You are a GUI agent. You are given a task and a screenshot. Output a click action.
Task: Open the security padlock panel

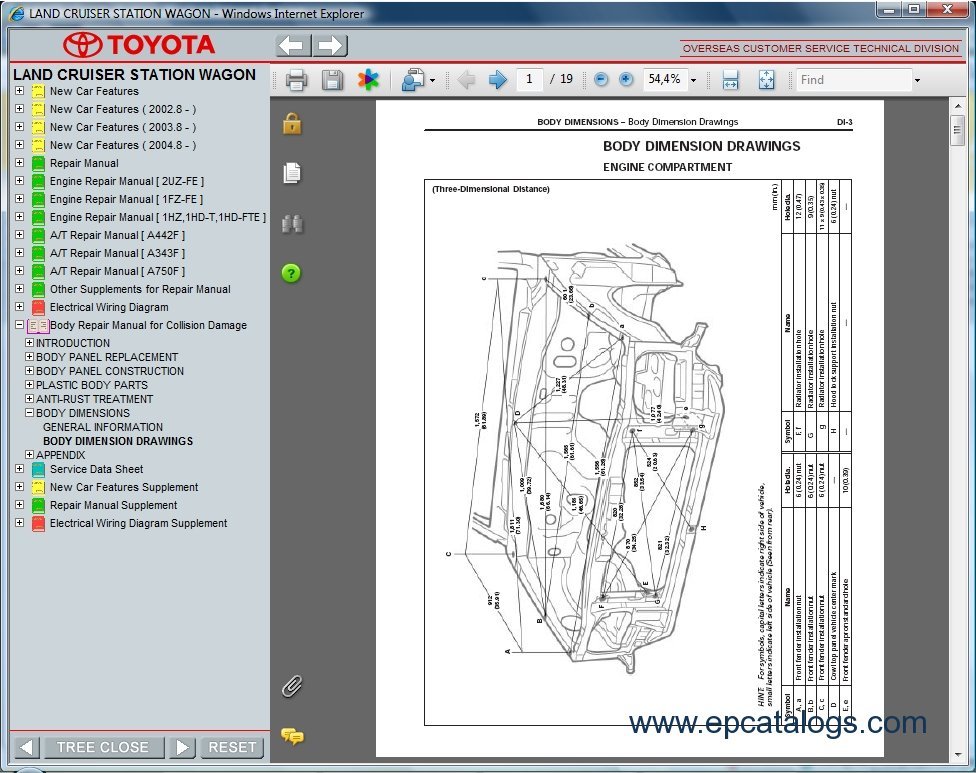[291, 123]
